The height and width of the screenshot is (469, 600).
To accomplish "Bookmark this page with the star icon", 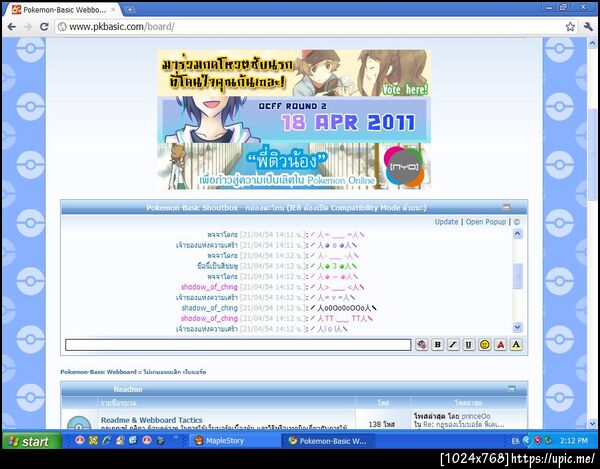I will point(570,27).
